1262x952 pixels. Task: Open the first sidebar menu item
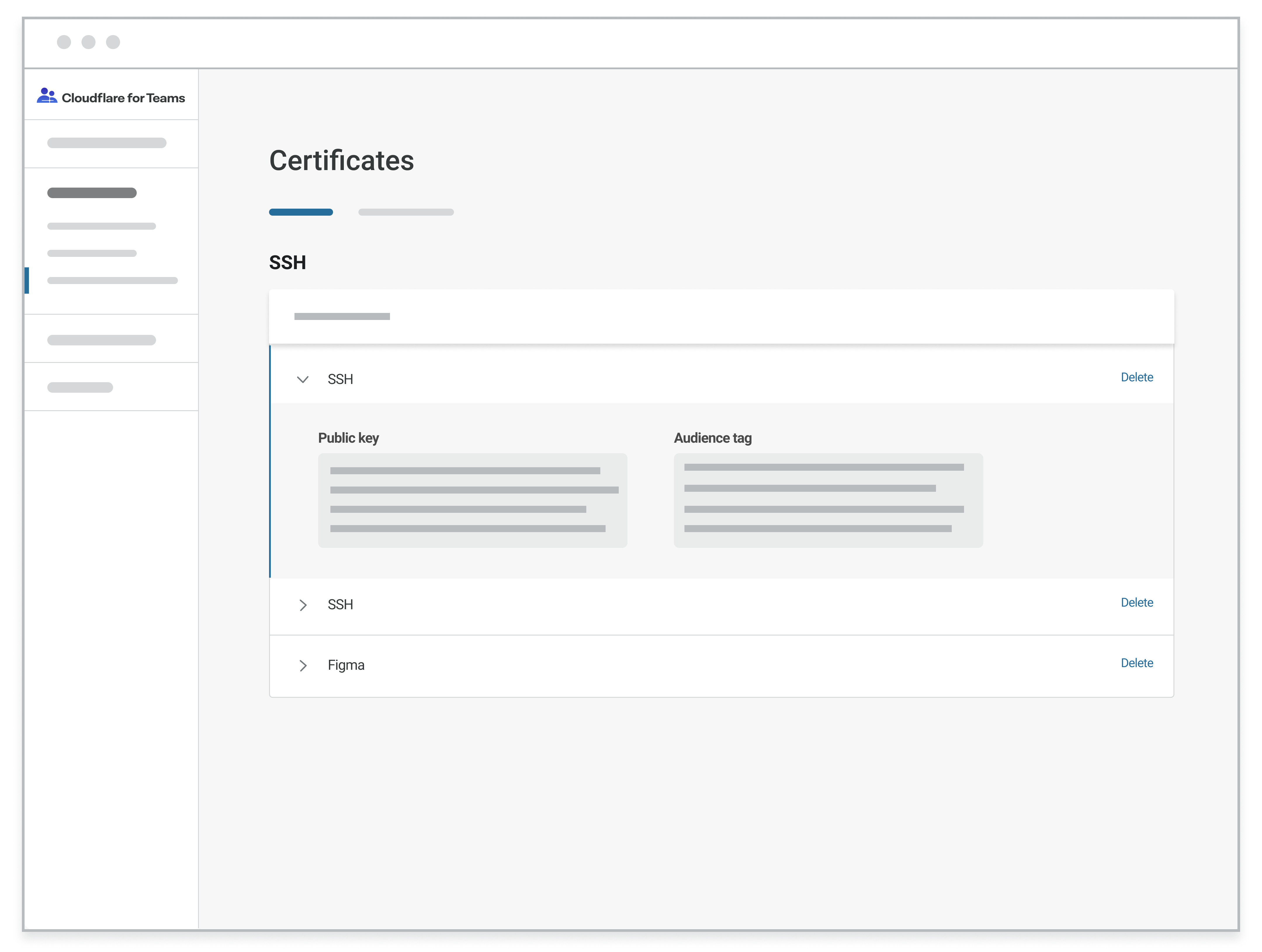point(107,143)
